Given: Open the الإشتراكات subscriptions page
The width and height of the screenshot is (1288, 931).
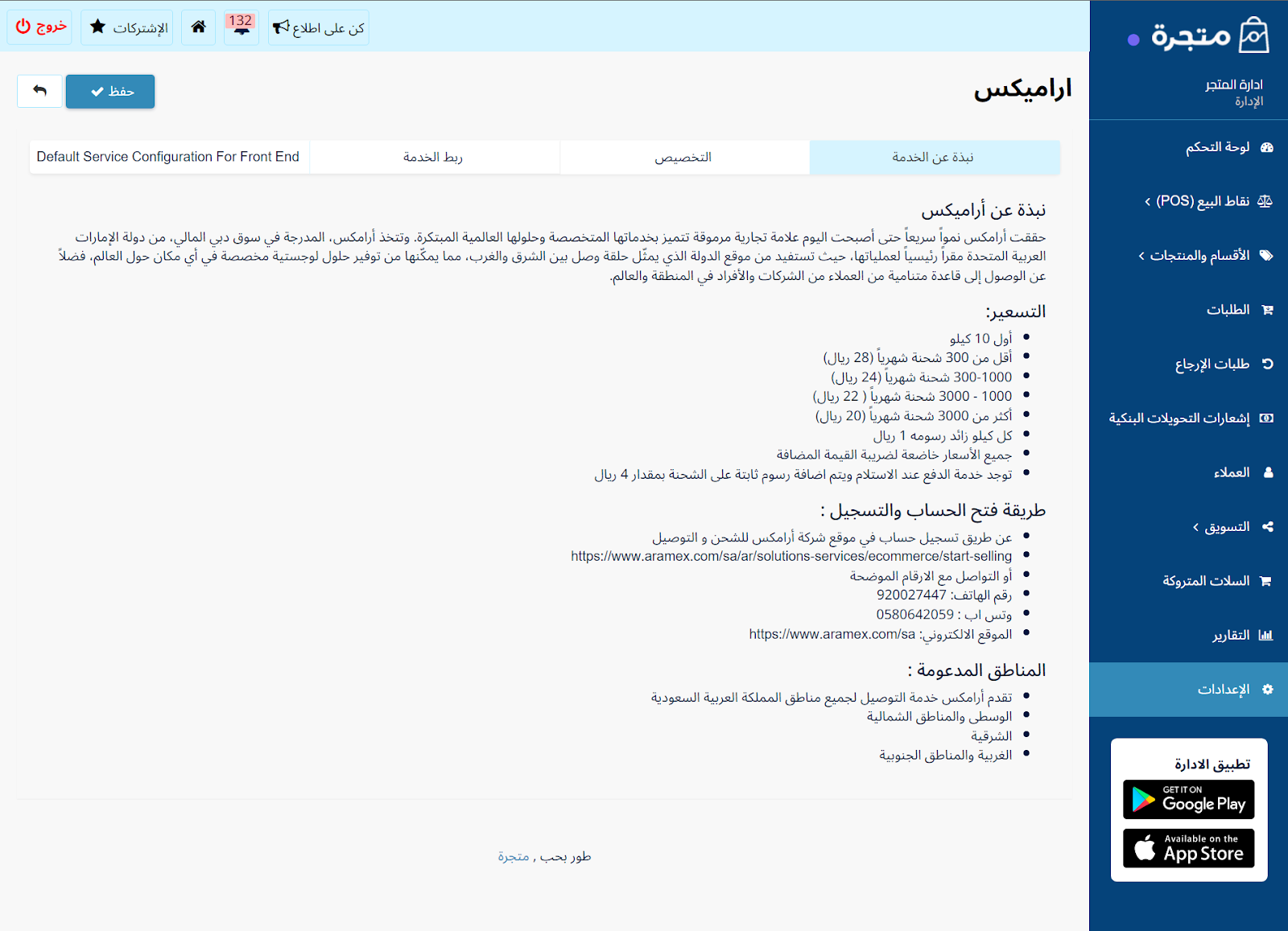Looking at the screenshot, I should tap(127, 27).
